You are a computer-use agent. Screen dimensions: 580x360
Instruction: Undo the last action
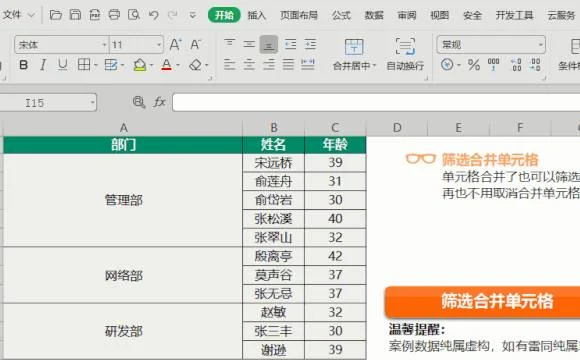pos(154,15)
